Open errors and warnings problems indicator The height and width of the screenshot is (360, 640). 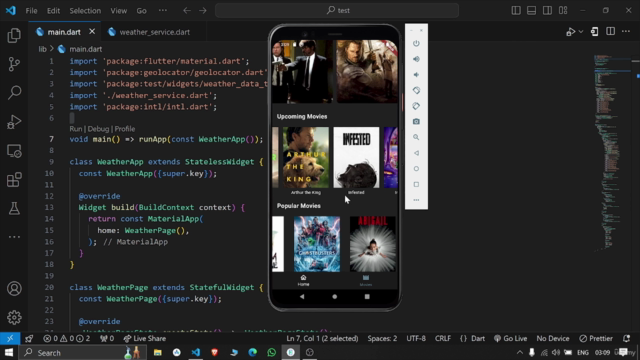pyautogui.click(x=67, y=338)
